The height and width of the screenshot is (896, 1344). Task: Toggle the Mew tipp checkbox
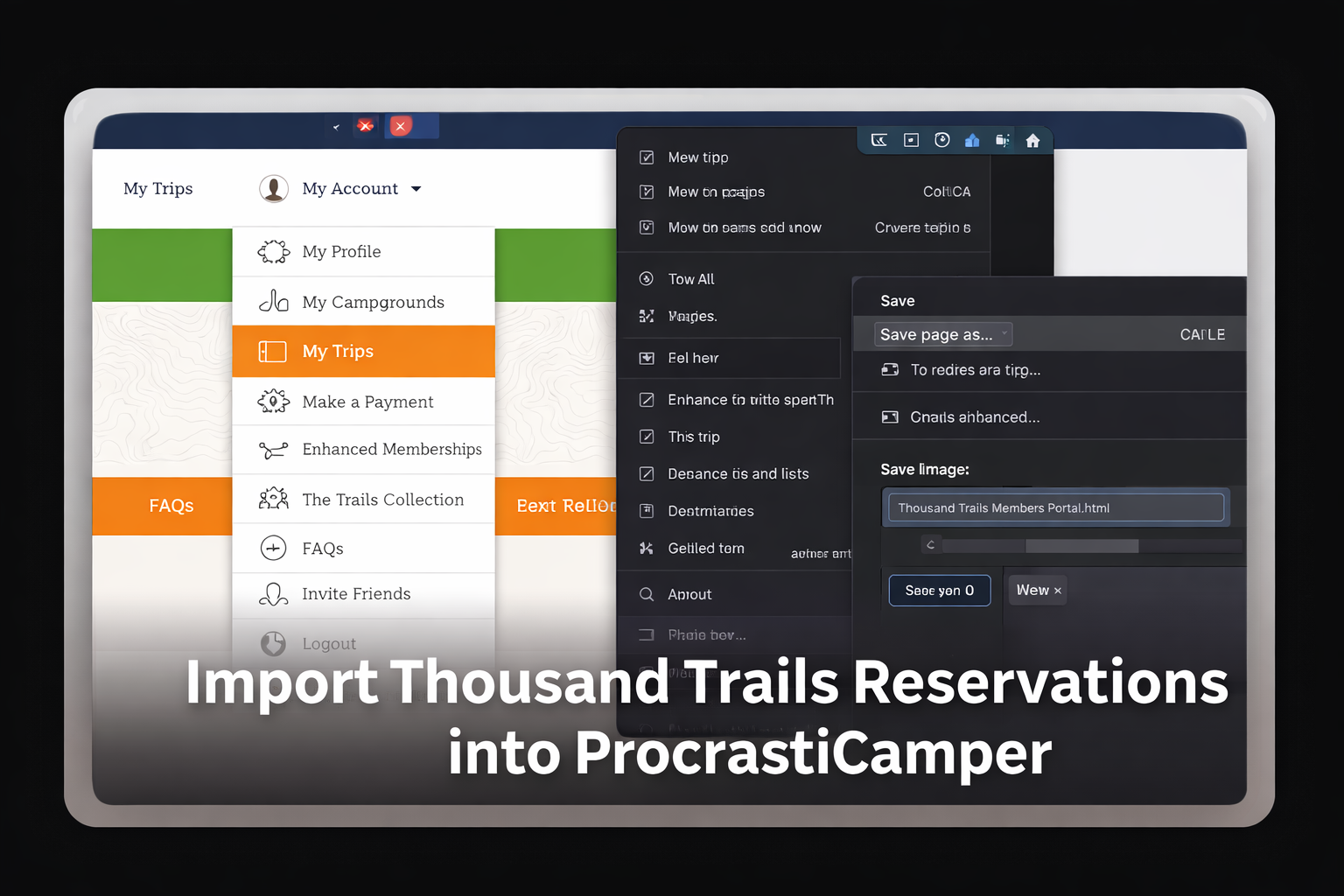(647, 157)
